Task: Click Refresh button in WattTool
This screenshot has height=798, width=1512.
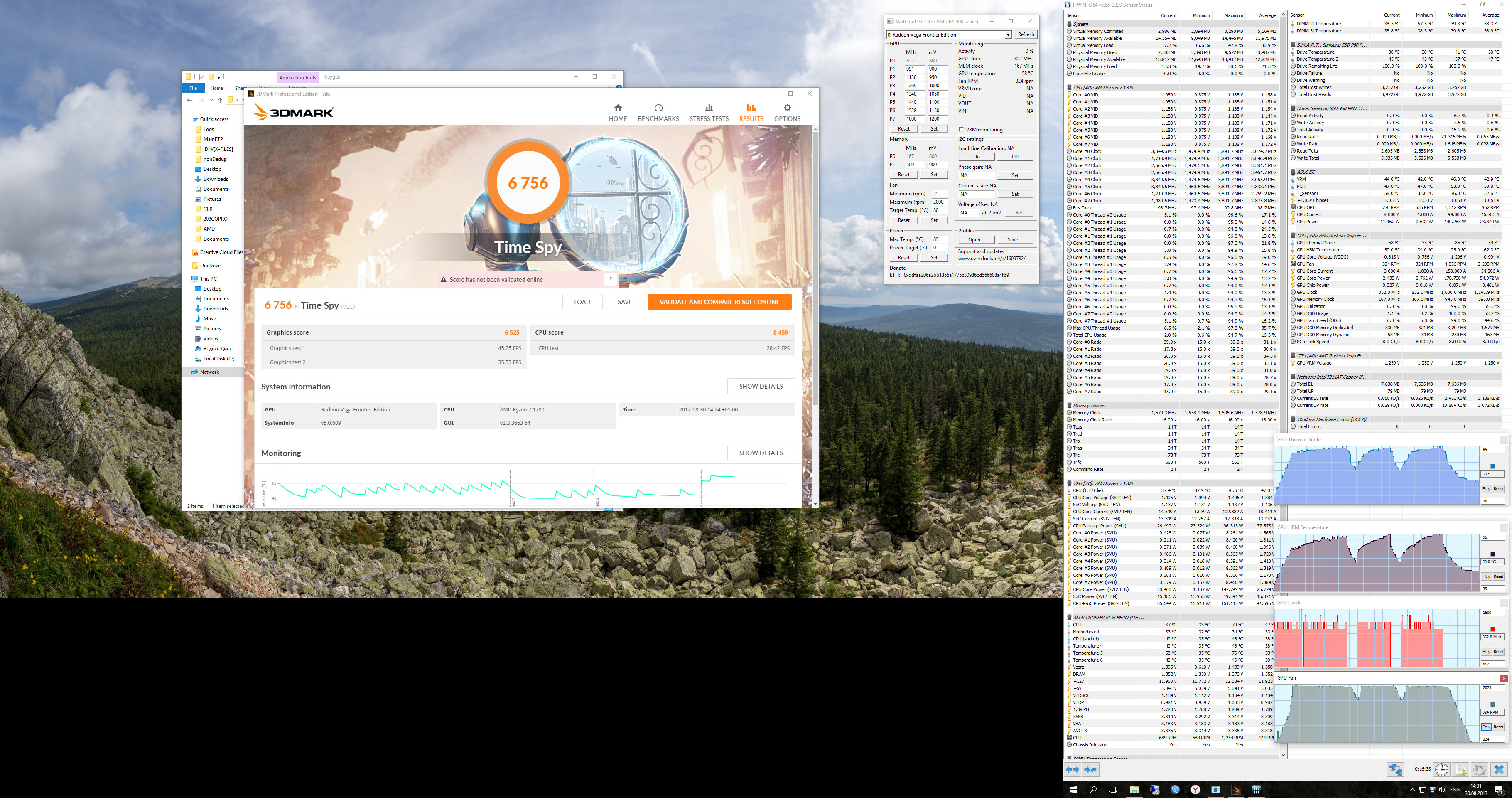Action: tap(1026, 34)
